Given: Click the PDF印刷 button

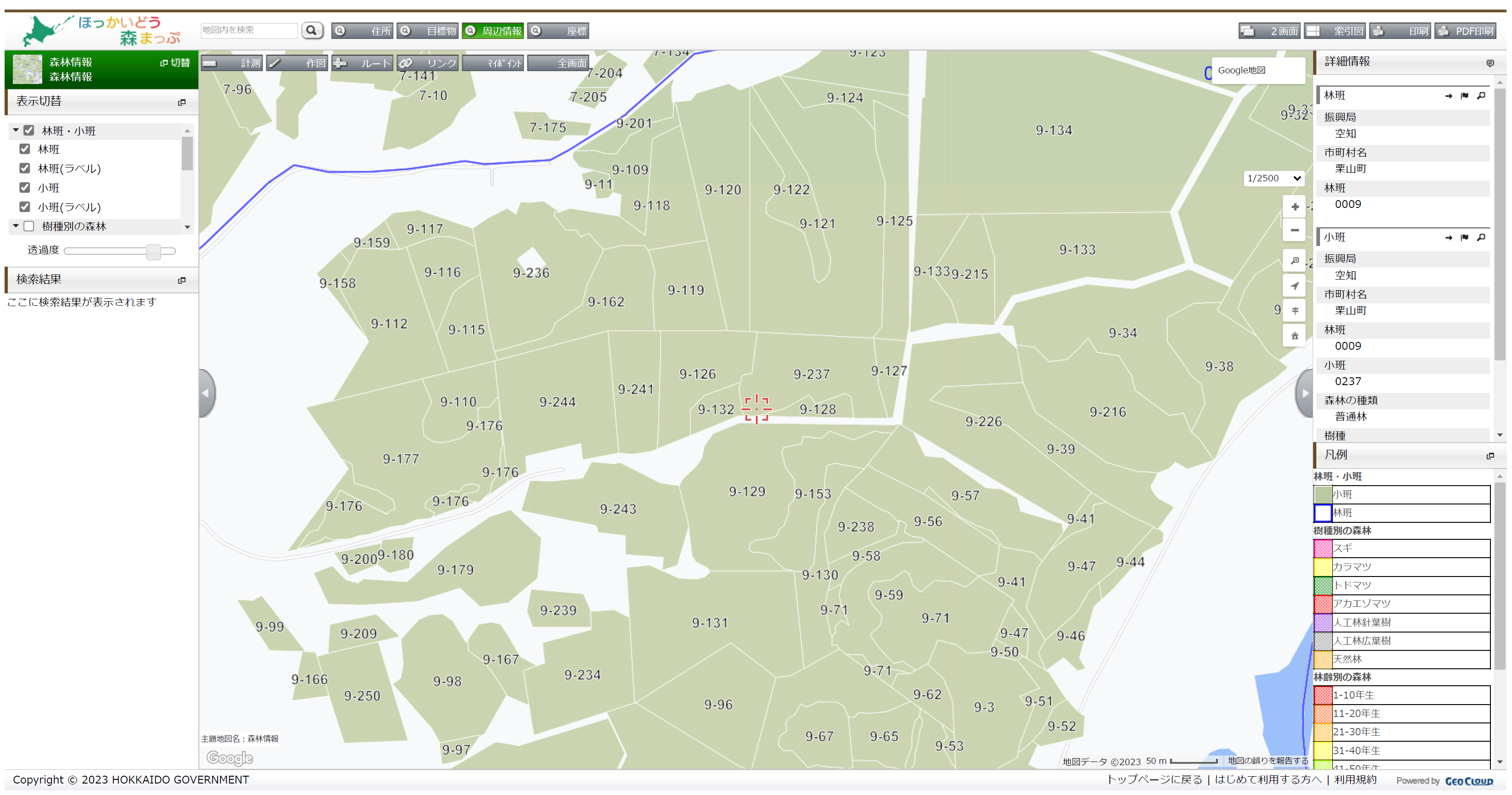Looking at the screenshot, I should pos(1466,30).
